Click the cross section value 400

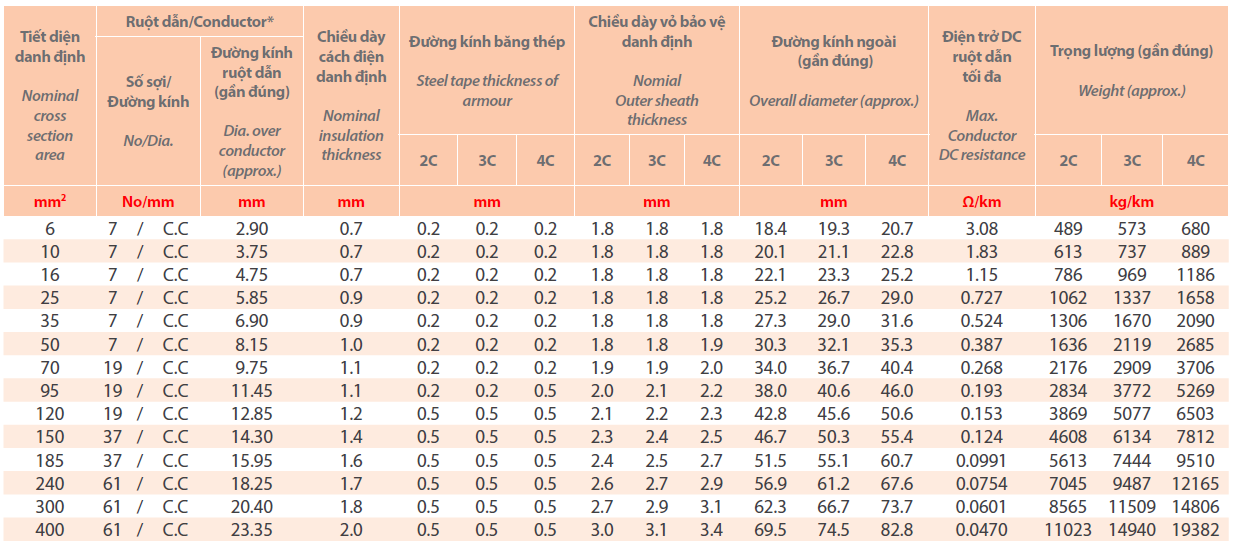50,528
